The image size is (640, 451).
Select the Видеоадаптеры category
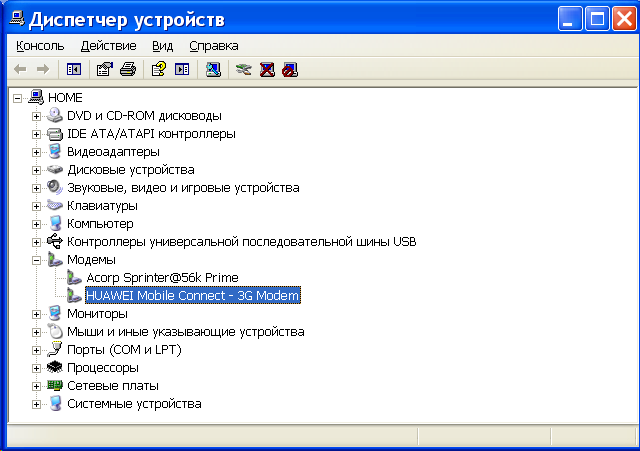click(113, 152)
